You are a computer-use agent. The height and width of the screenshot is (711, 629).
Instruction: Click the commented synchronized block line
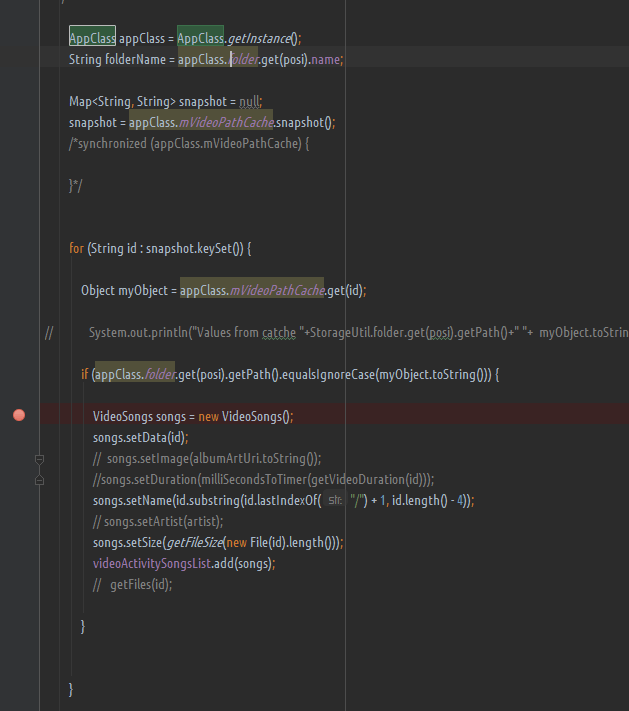pos(189,144)
